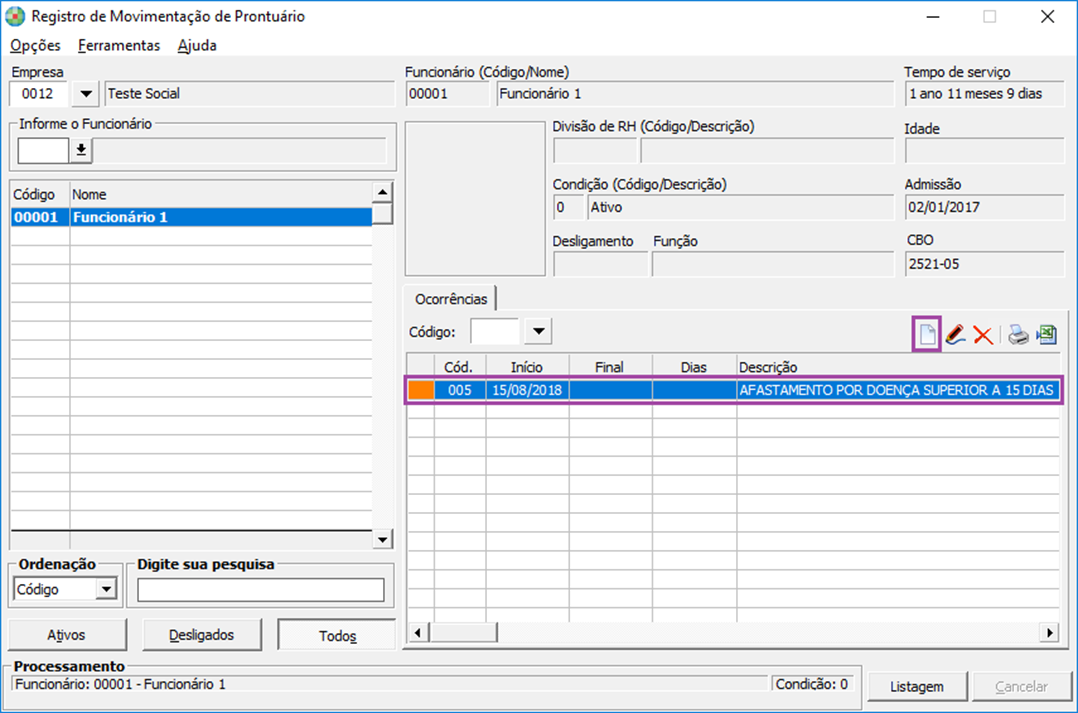Click the AFASTAMENTO POR DOENÇA description cell

point(897,390)
